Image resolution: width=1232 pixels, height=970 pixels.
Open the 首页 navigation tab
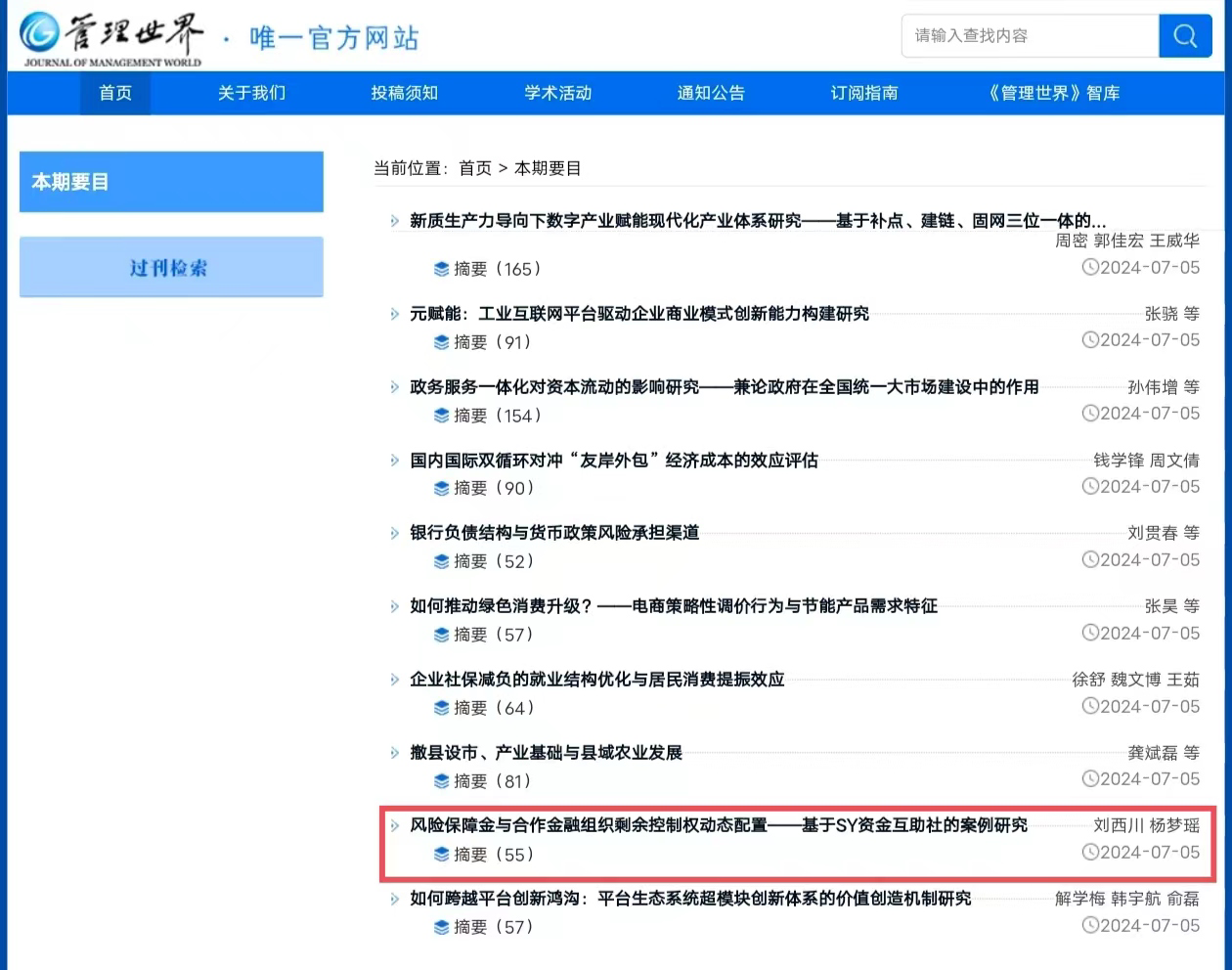[x=115, y=93]
